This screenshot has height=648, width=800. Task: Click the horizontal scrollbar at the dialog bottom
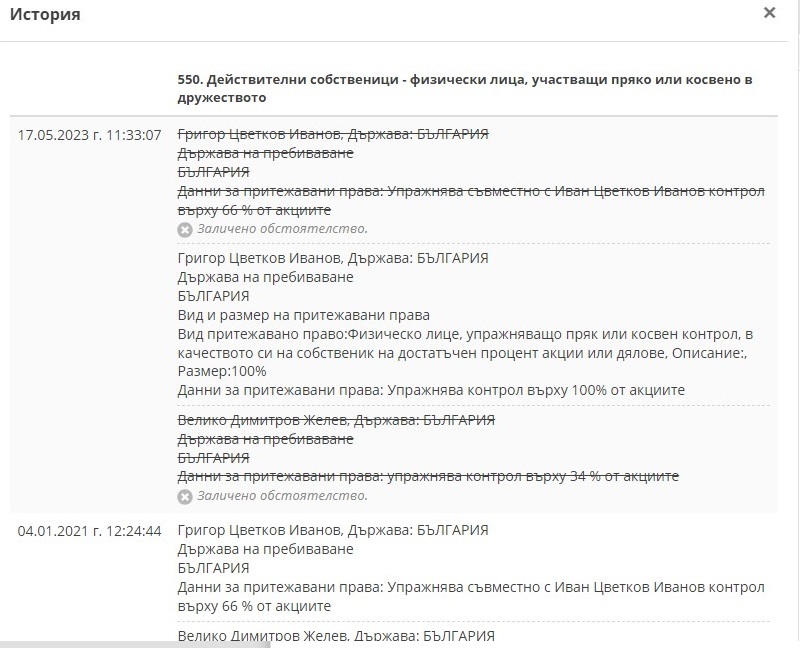tap(135, 645)
